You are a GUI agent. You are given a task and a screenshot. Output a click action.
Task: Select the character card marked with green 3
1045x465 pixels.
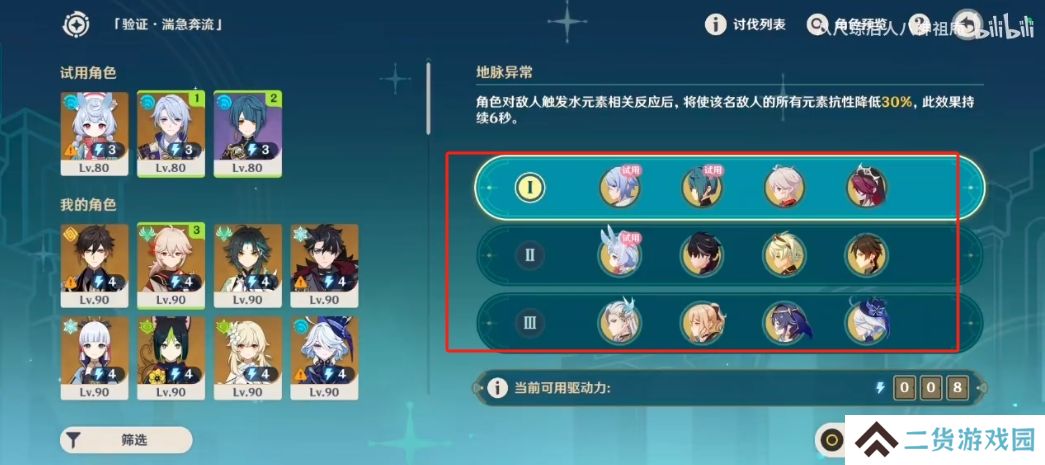coord(171,266)
